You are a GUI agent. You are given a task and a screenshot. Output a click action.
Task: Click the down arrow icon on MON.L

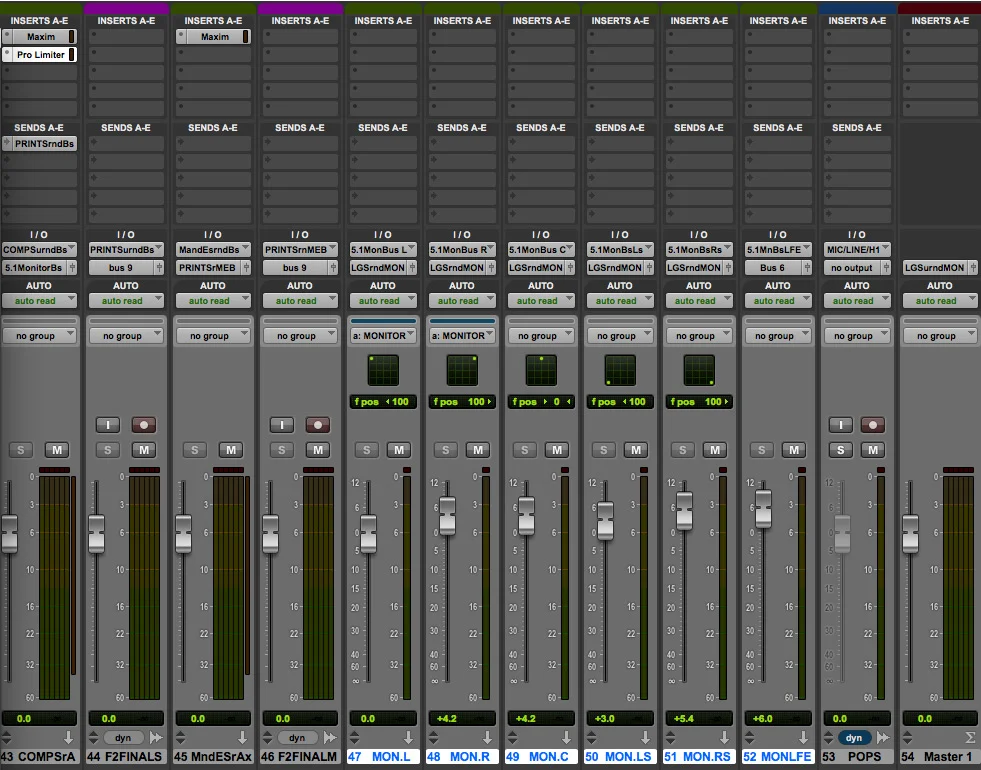click(x=408, y=738)
